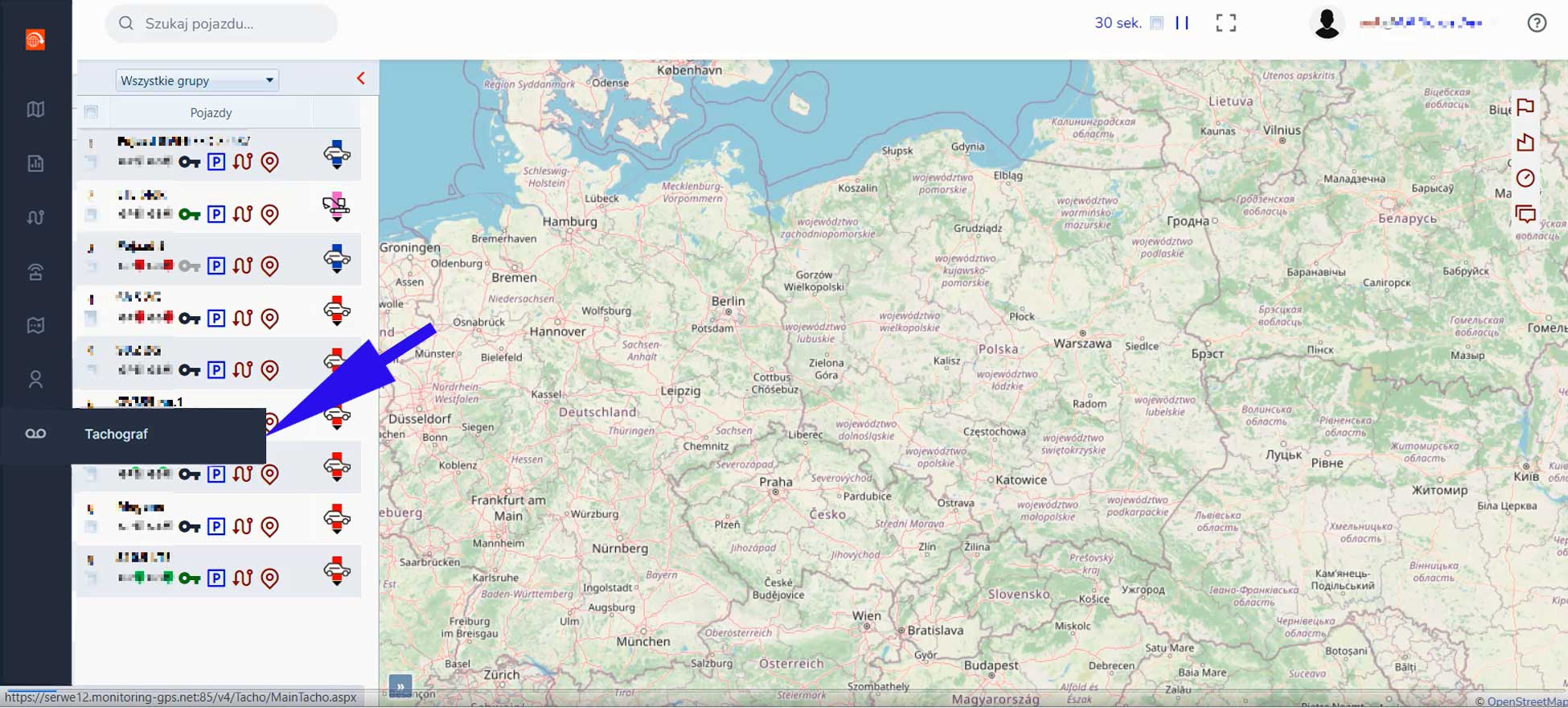
Task: Click the location pin in the grey key row
Action: pyautogui.click(x=270, y=265)
